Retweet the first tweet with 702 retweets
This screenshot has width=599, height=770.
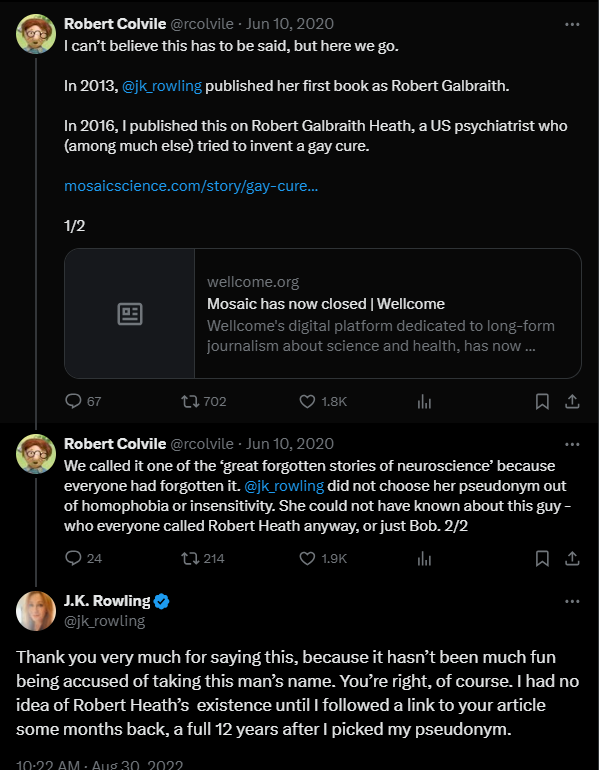pyautogui.click(x=190, y=401)
